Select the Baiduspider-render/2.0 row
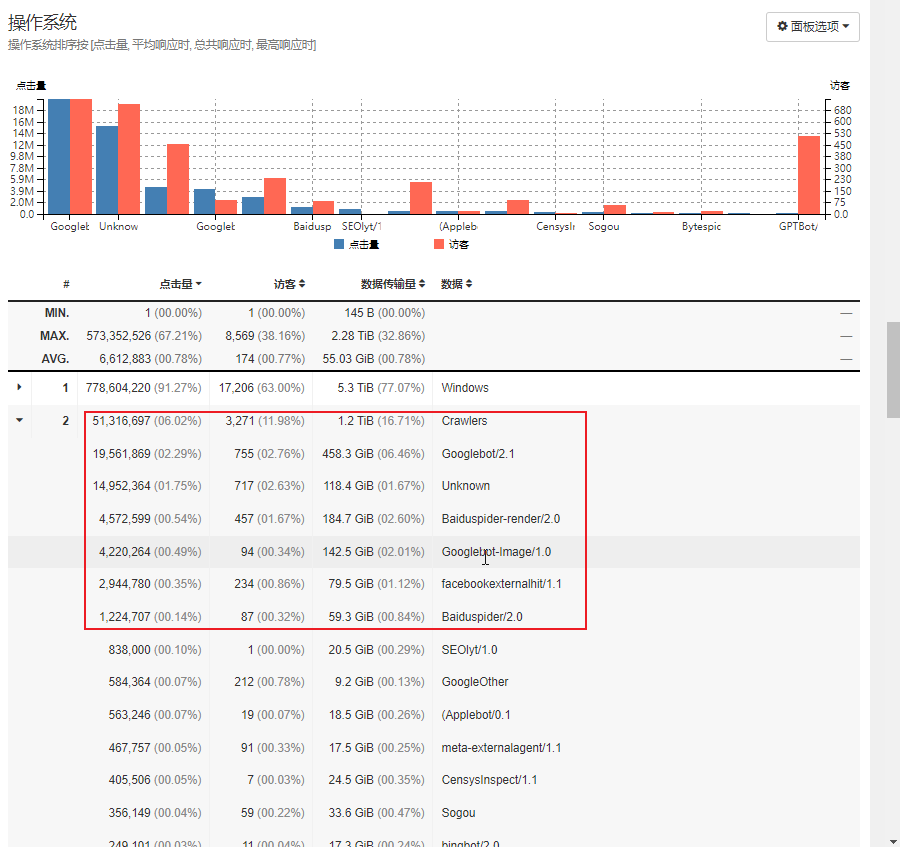 click(500, 519)
